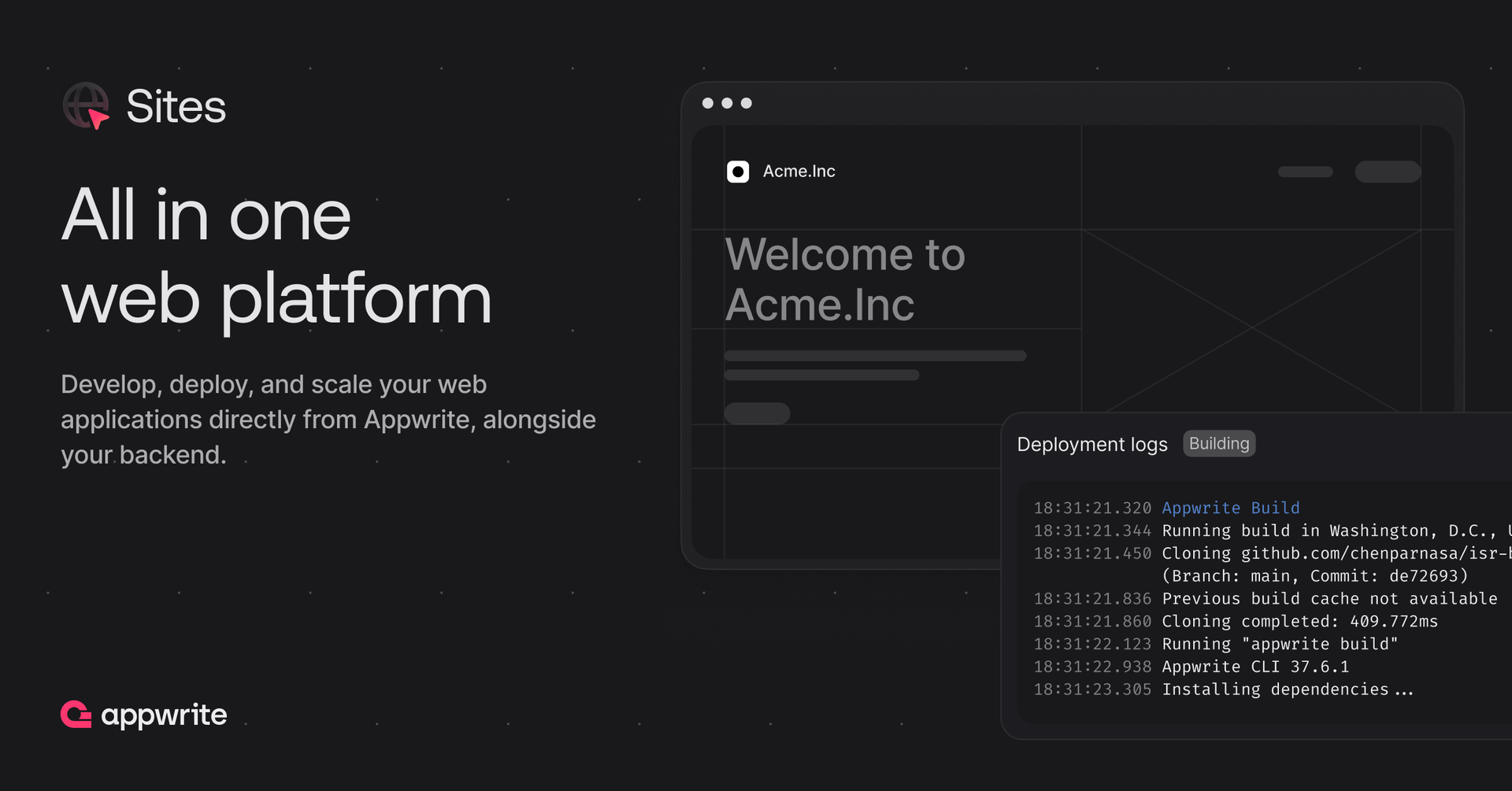Click the Deployment logs heading
Screen dimensions: 1512x791
click(1091, 445)
